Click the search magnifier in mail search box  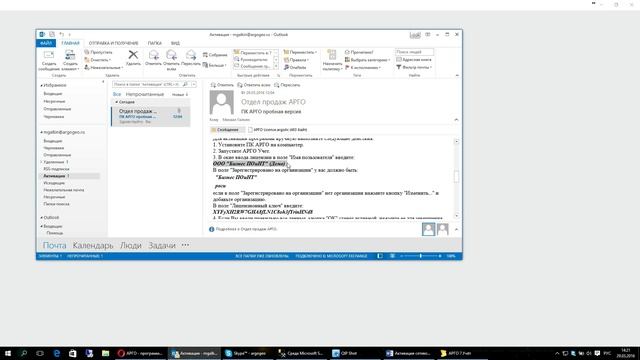pyautogui.click(x=185, y=84)
